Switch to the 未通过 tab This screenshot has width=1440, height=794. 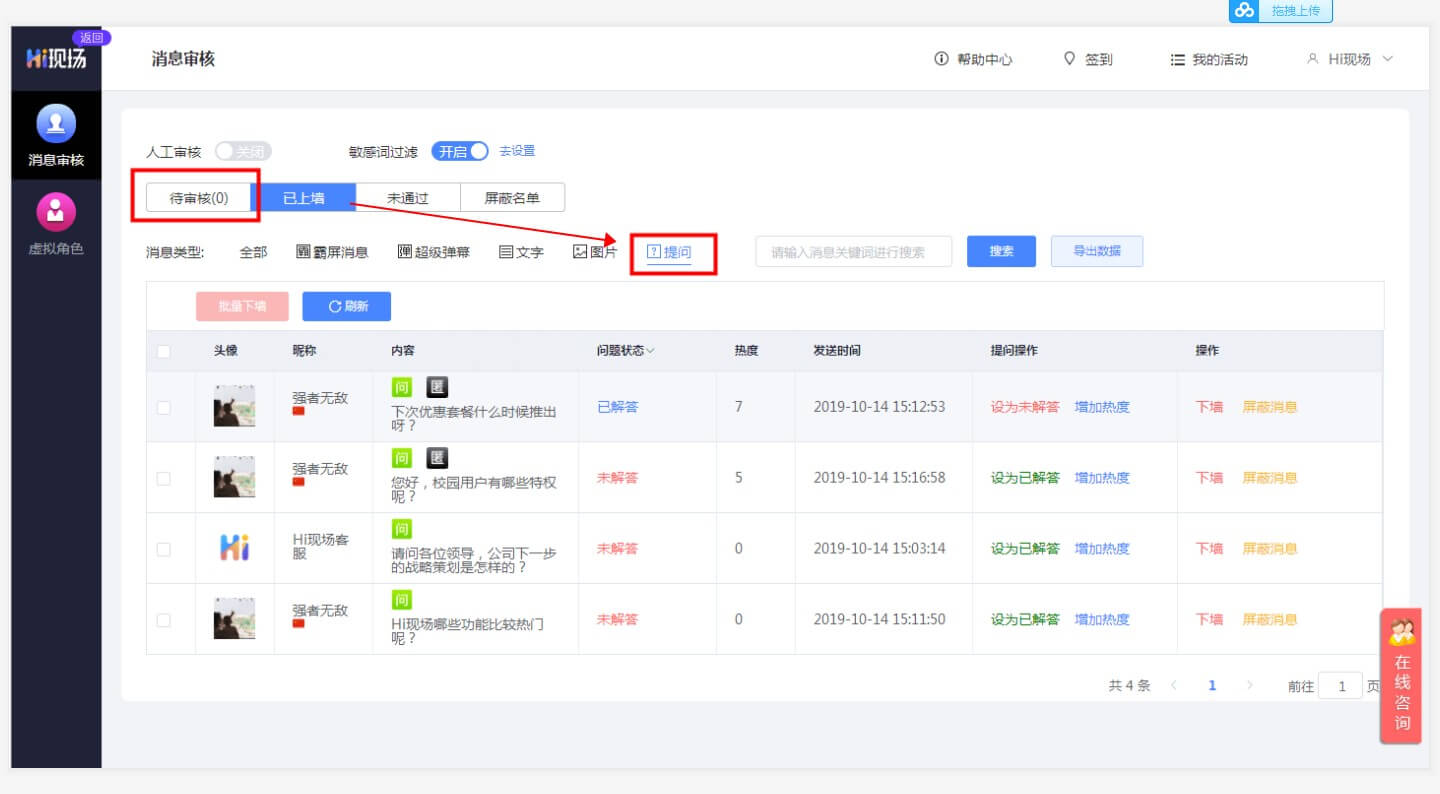406,197
